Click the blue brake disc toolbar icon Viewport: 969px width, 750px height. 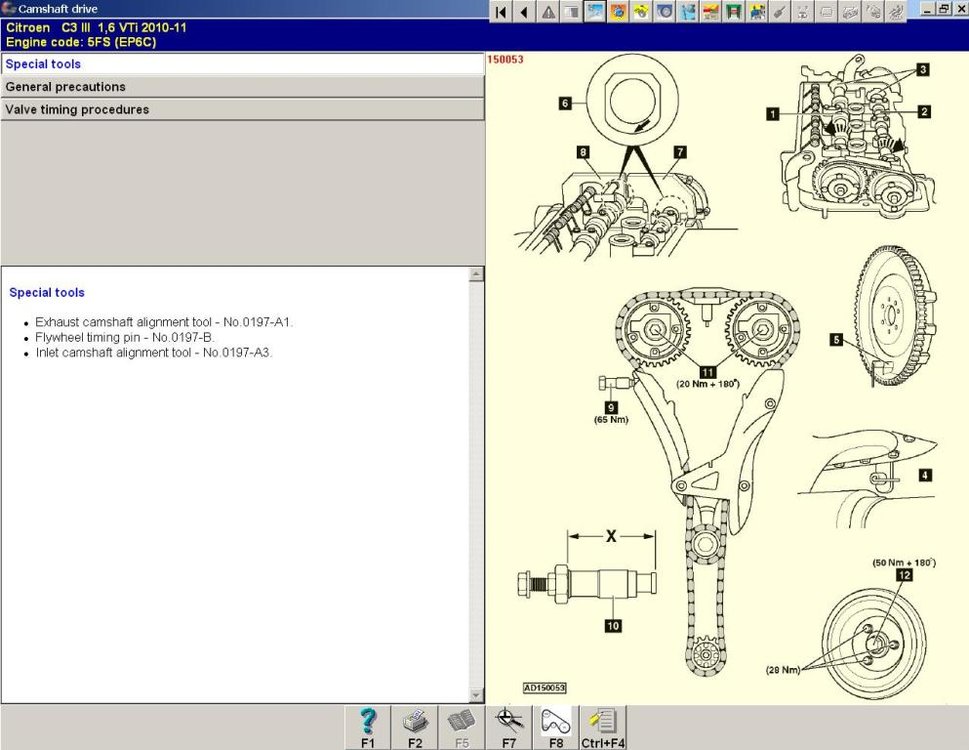click(x=665, y=11)
